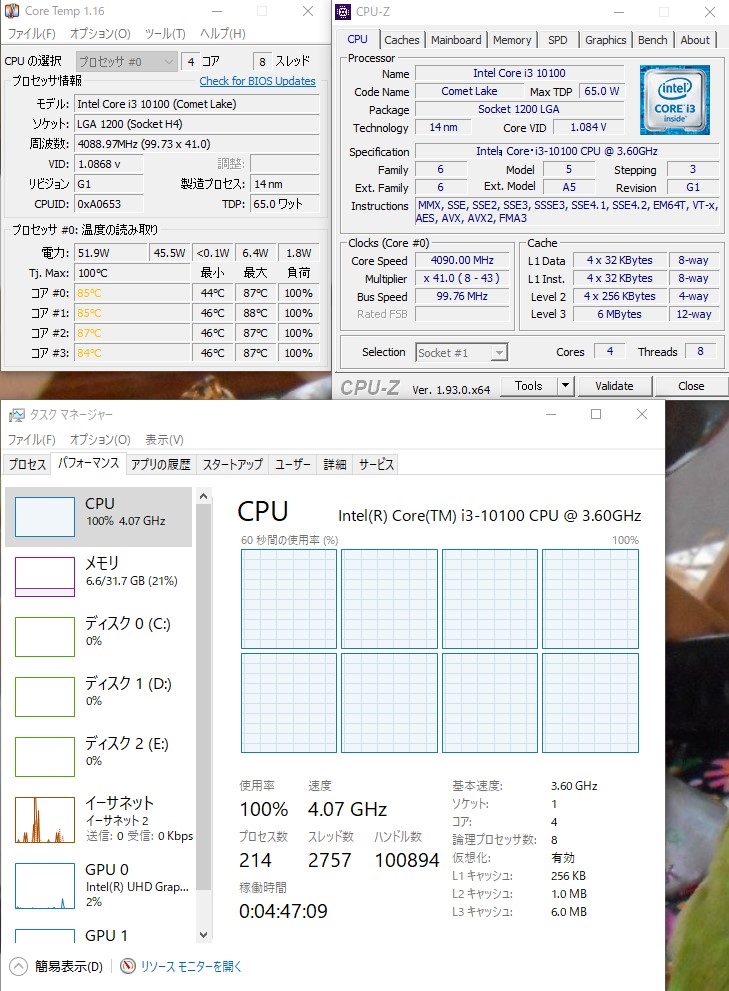
Task: Switch to CPU-Z Bench tab
Action: point(652,40)
